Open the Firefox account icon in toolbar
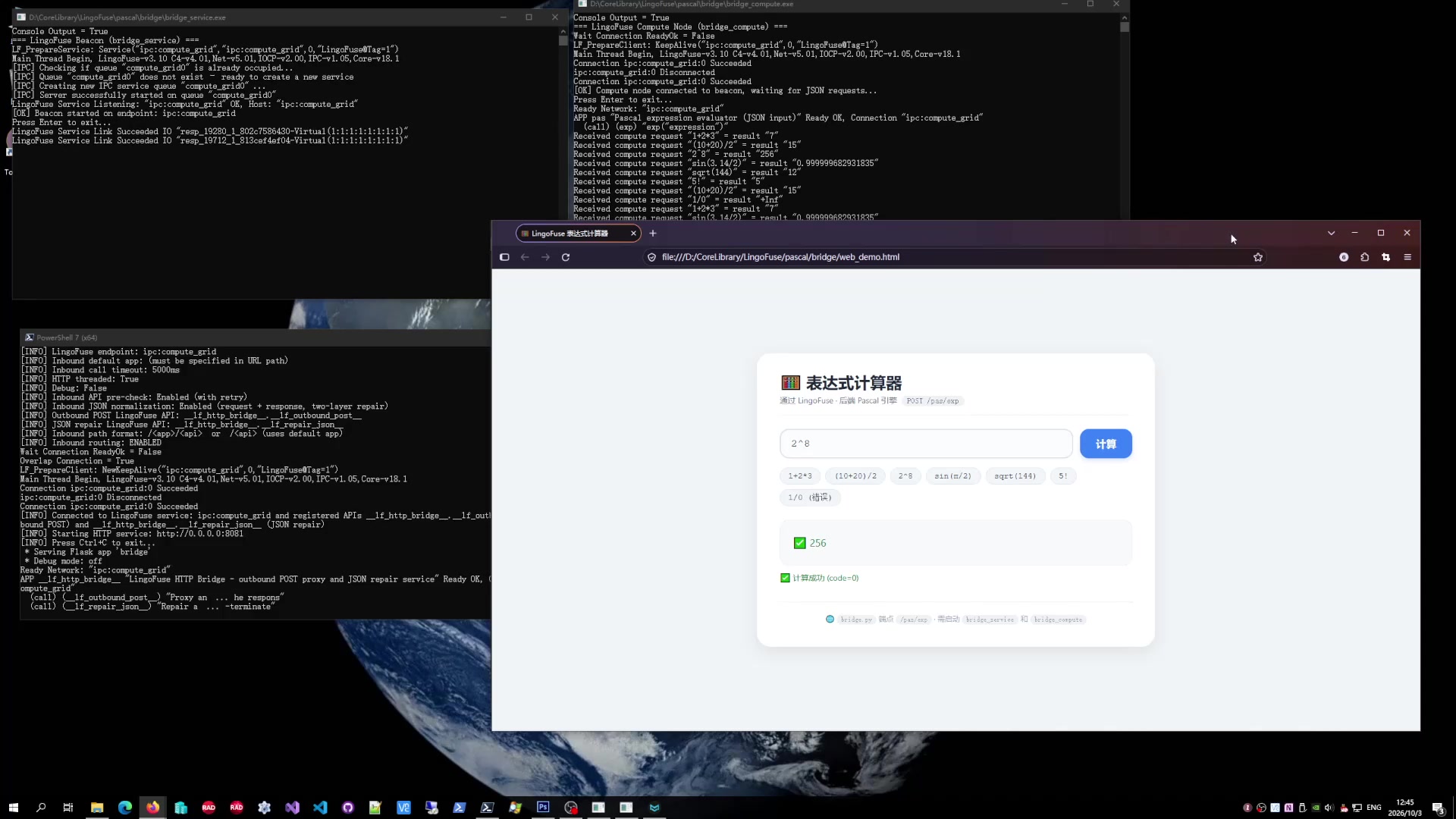Image resolution: width=1456 pixels, height=819 pixels. (x=1344, y=257)
